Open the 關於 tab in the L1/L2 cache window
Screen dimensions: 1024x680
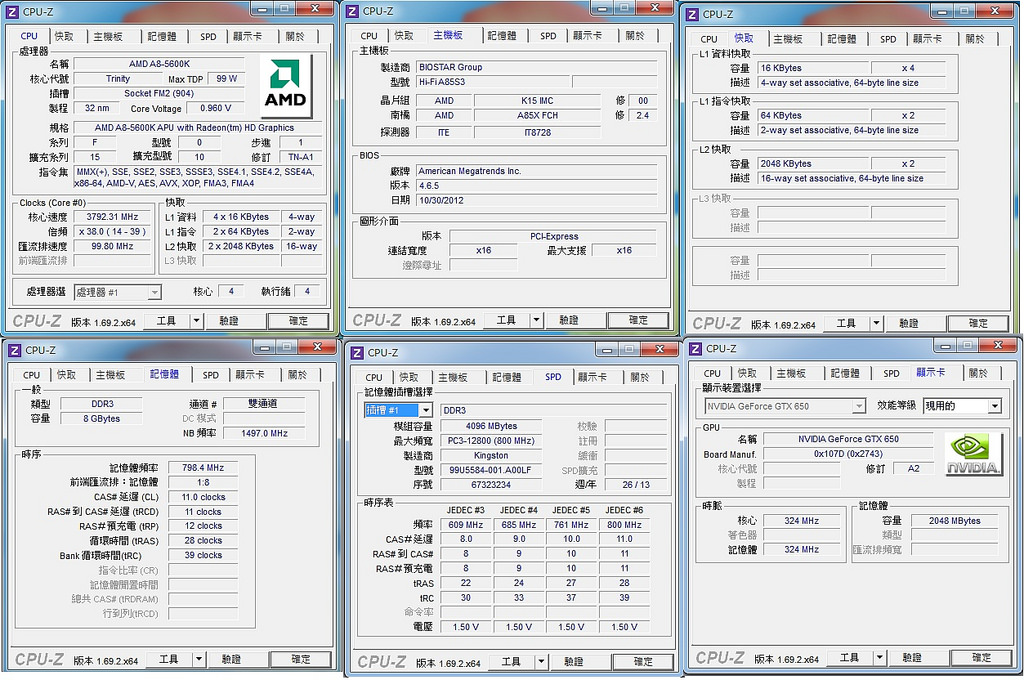[x=975, y=39]
